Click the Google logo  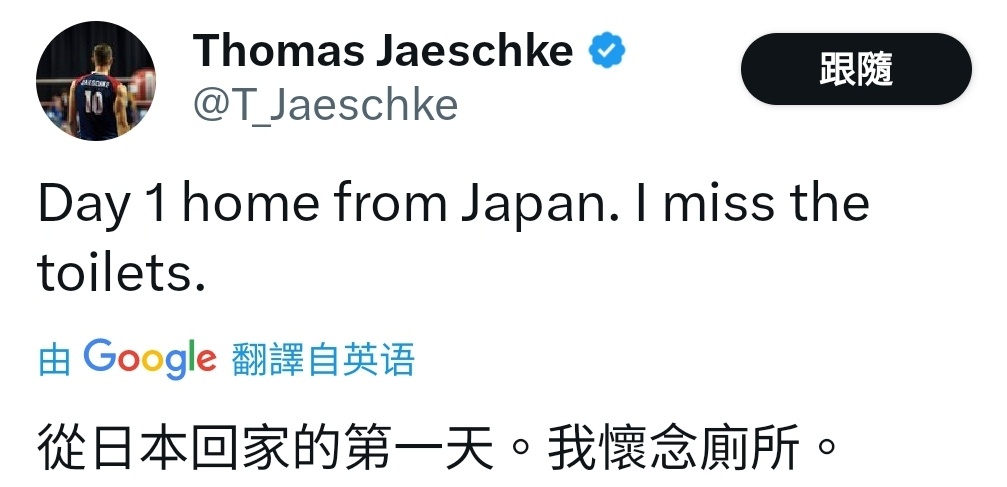(x=150, y=357)
